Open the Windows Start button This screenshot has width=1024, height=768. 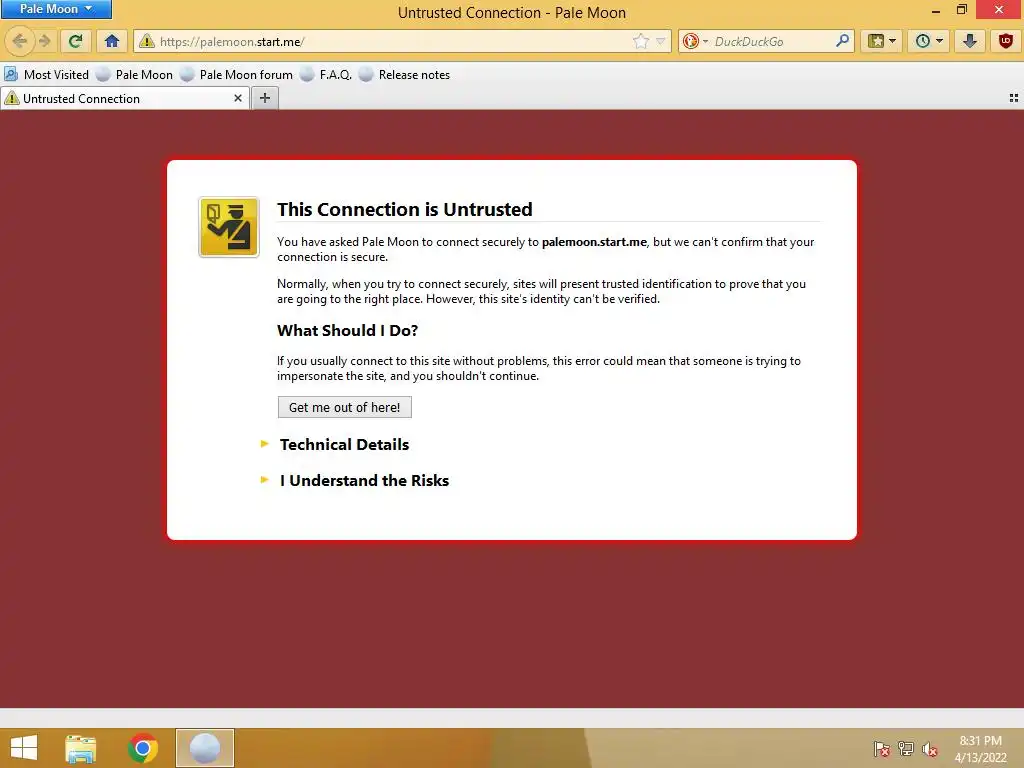tap(24, 748)
